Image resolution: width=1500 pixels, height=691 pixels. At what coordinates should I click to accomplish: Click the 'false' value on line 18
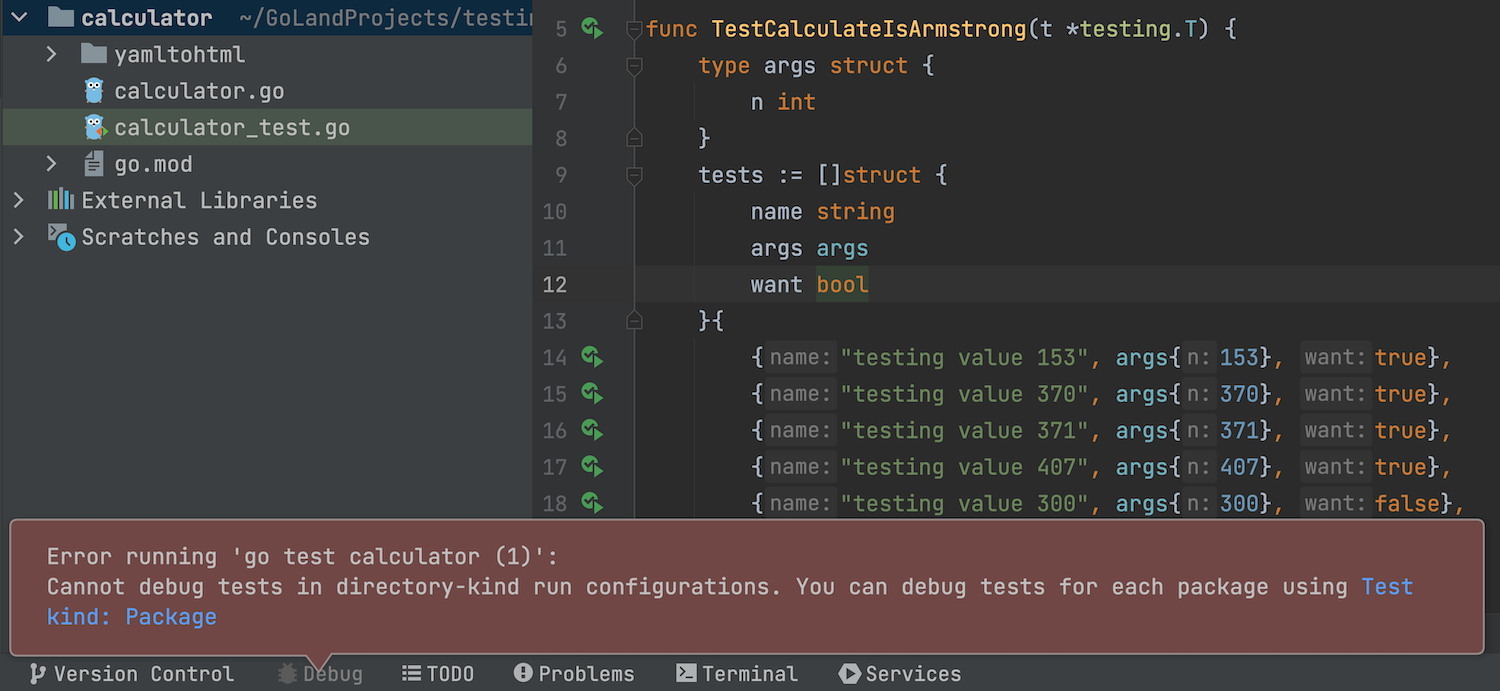pos(1407,503)
